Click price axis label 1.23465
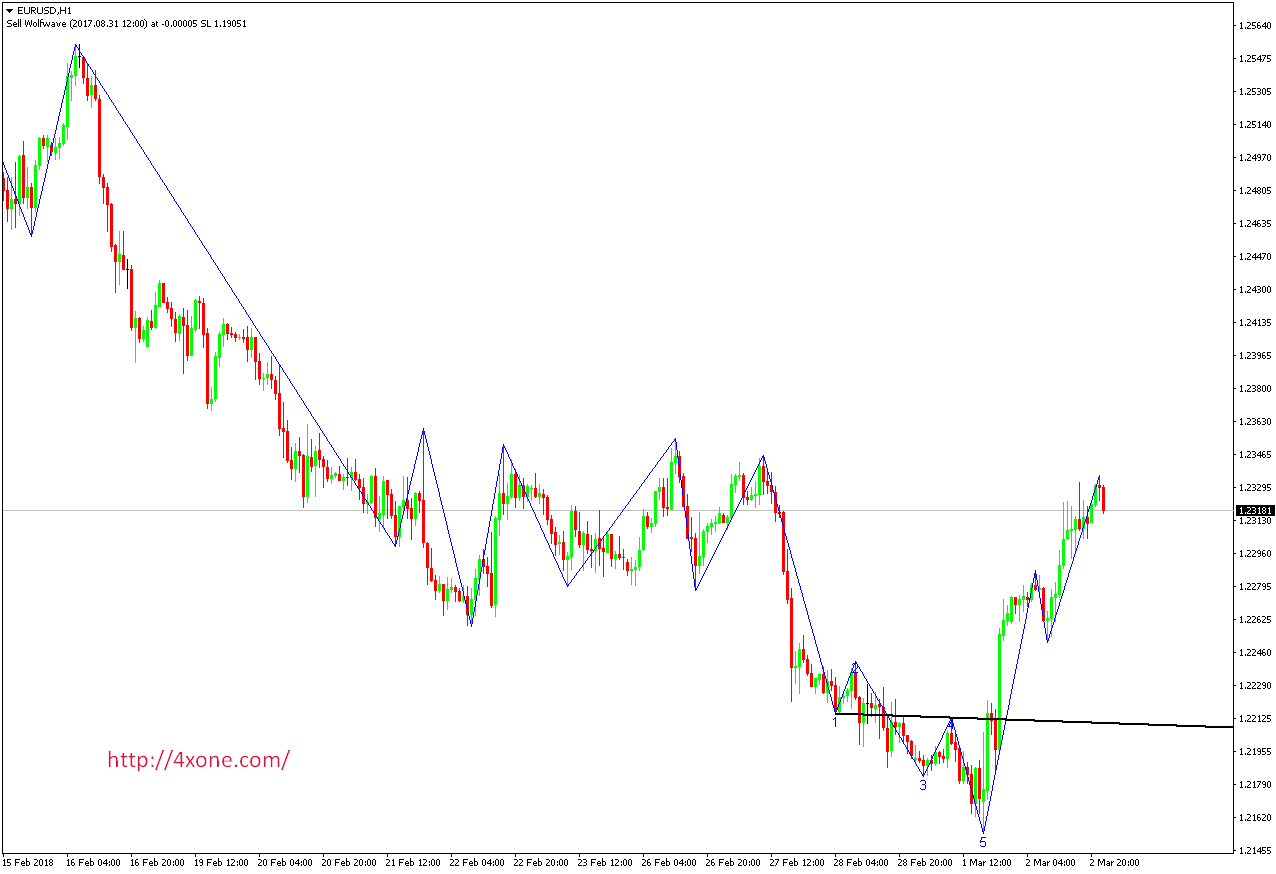1276x874 pixels. [1255, 454]
